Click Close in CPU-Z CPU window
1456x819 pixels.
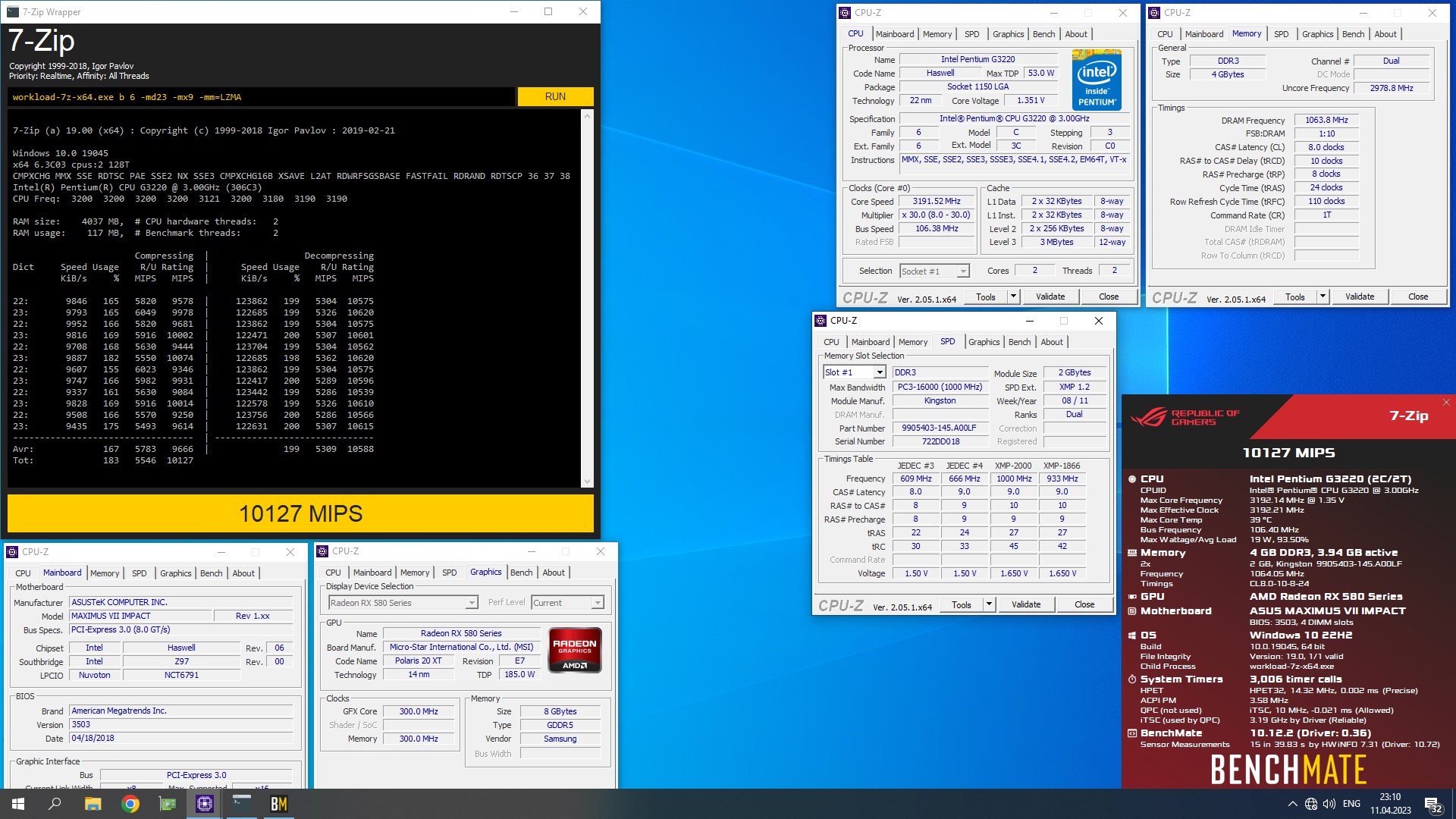pos(1109,297)
